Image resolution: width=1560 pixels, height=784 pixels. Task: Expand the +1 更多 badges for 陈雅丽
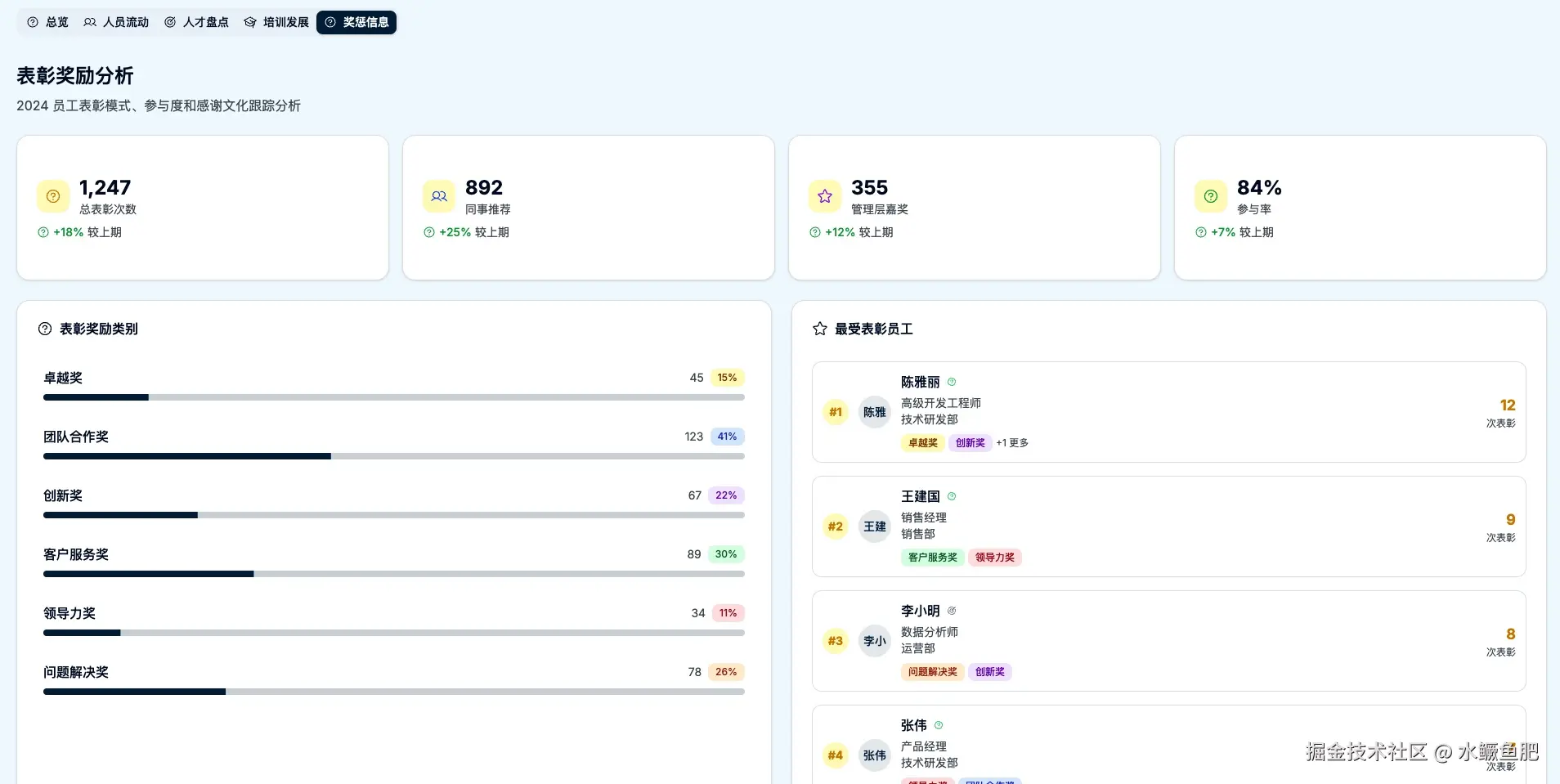1011,442
